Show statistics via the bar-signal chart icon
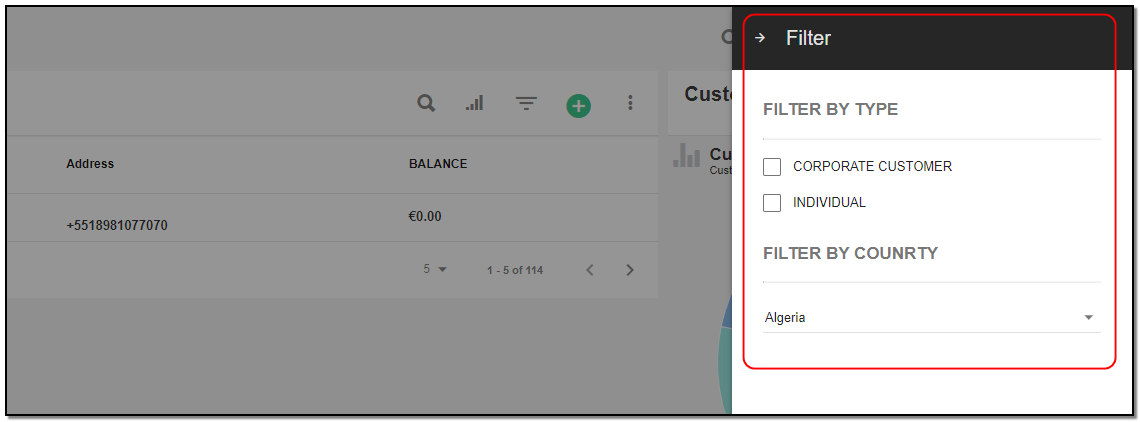This screenshot has height=422, width=1140. coord(474,104)
